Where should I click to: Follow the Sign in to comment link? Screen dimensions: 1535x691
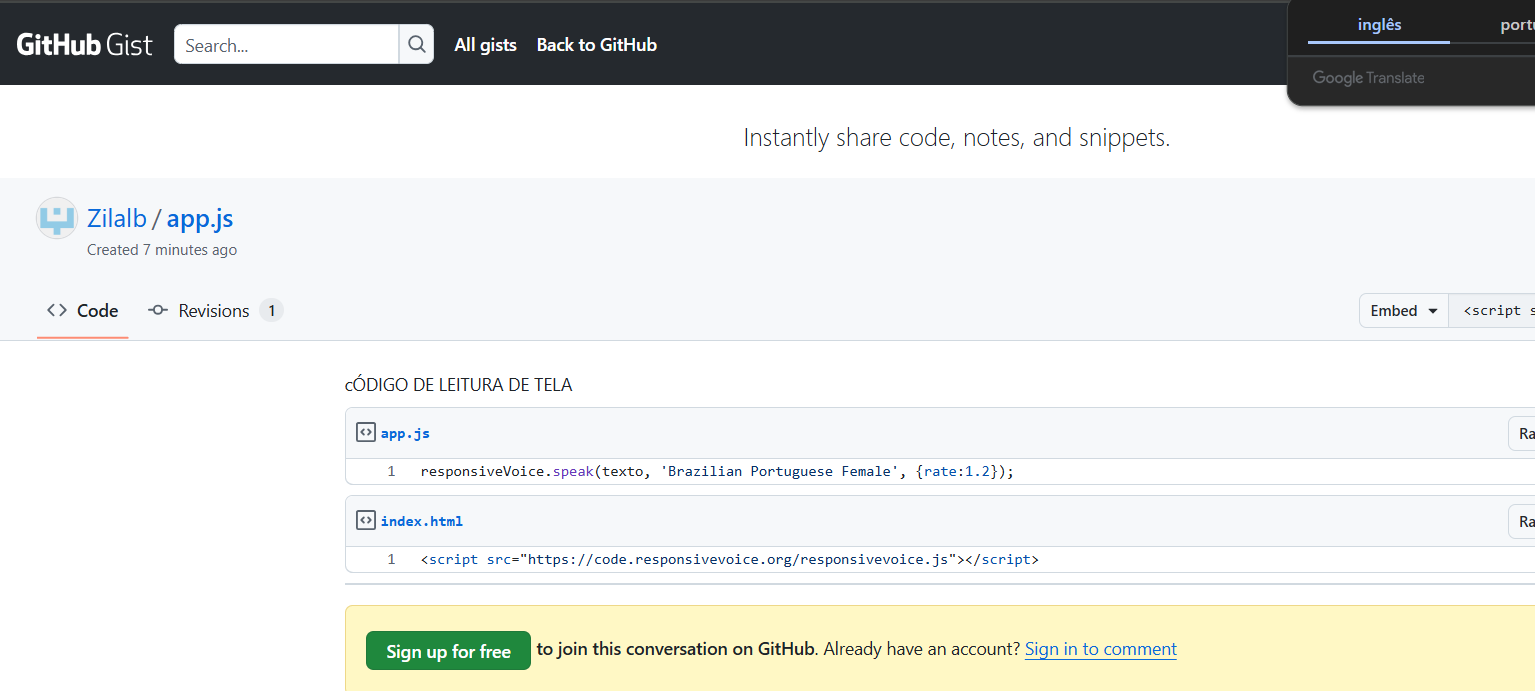(1100, 650)
